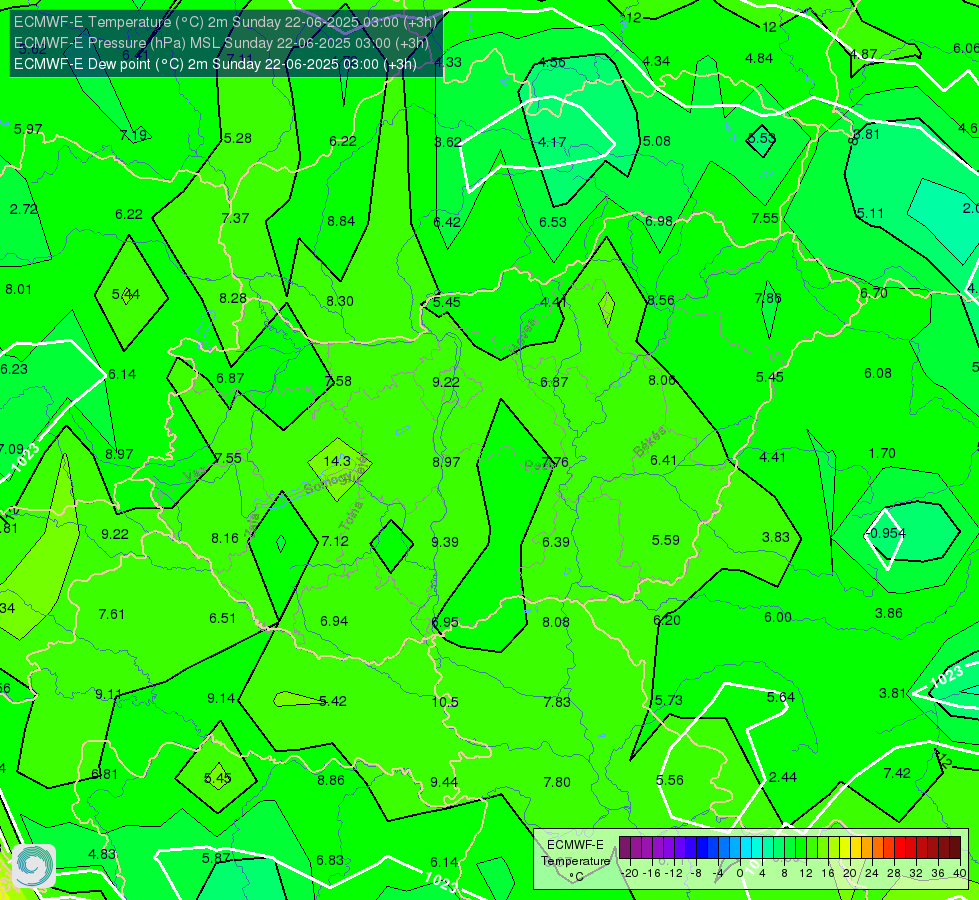This screenshot has height=900, width=979.
Task: Select the ECMWF-E Temperature 2m layer label
Action: tap(225, 22)
